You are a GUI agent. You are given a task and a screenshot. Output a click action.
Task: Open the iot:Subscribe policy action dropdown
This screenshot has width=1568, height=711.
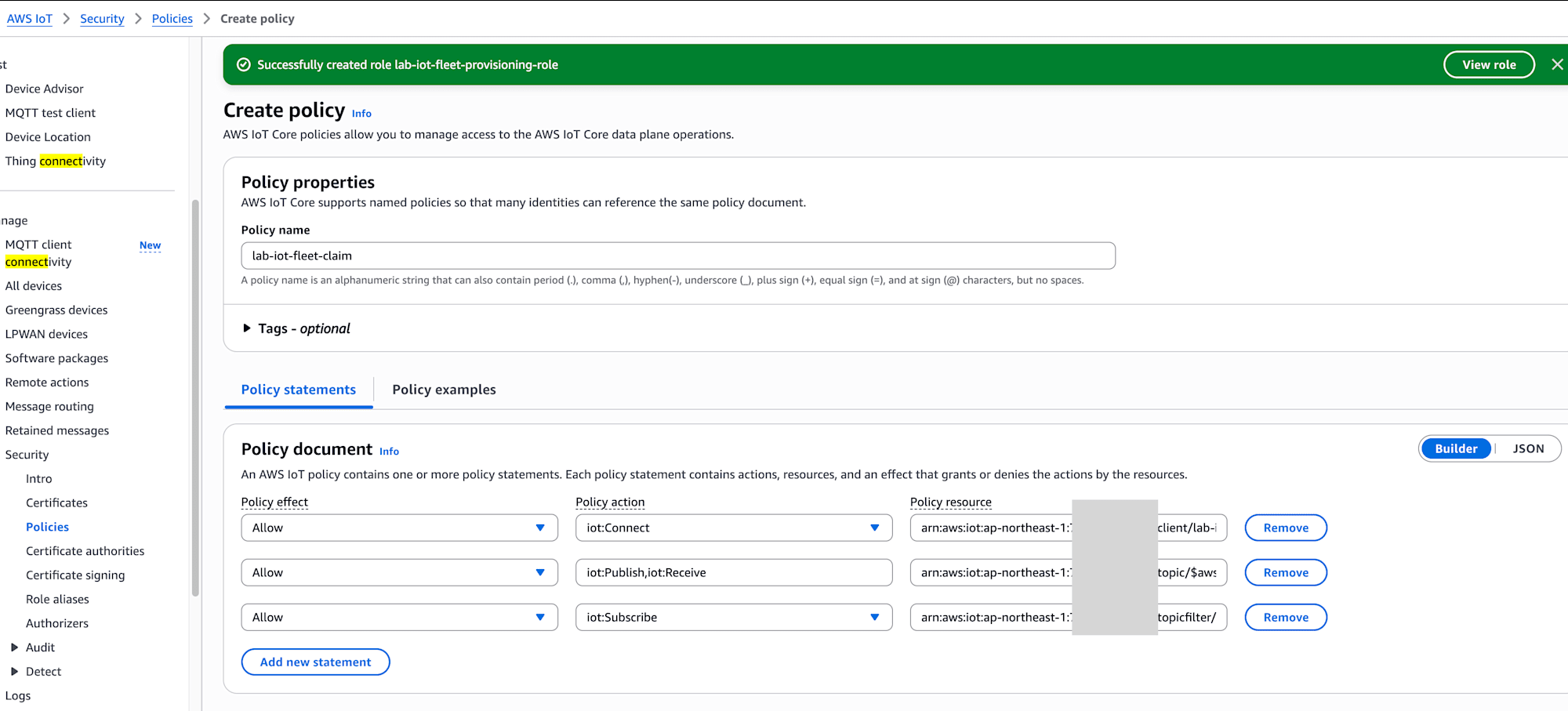click(734, 617)
